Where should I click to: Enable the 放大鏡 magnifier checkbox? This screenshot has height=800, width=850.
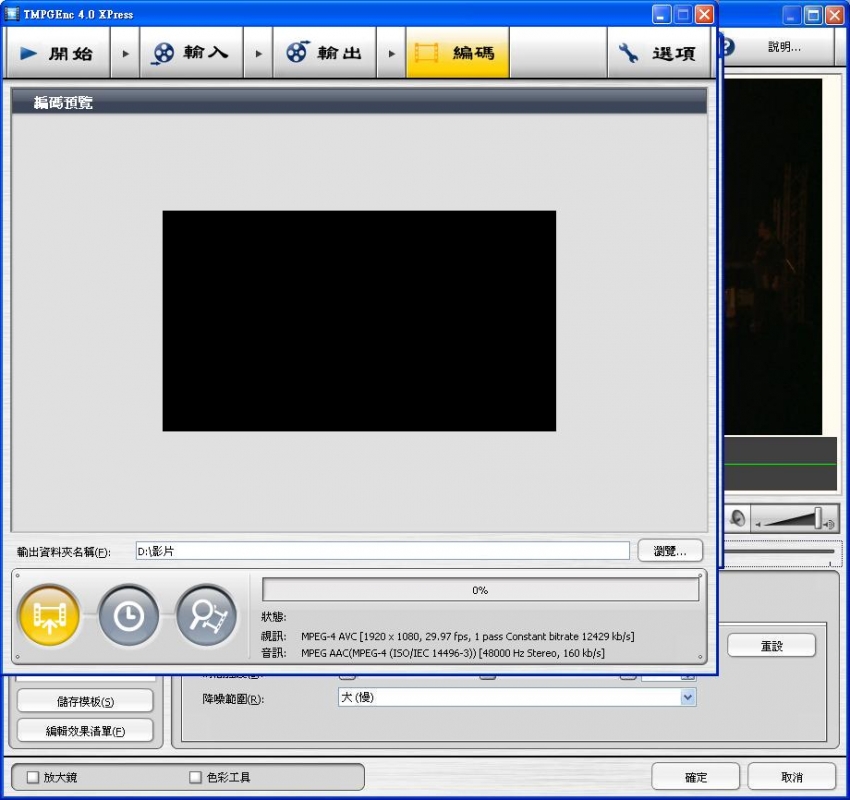[33, 777]
